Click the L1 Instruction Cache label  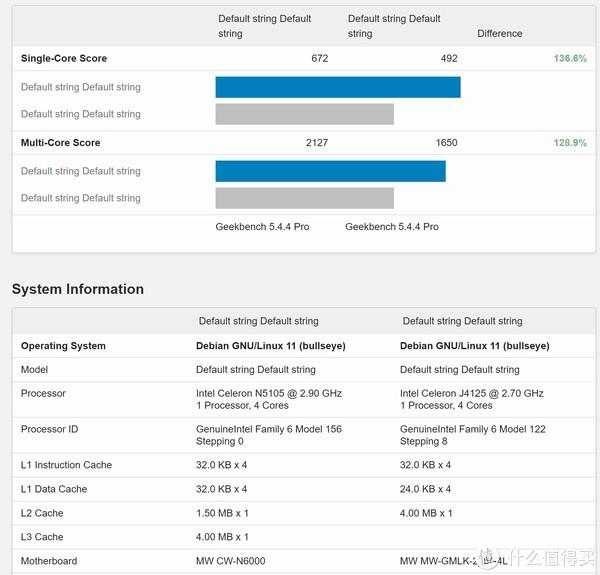[66, 465]
